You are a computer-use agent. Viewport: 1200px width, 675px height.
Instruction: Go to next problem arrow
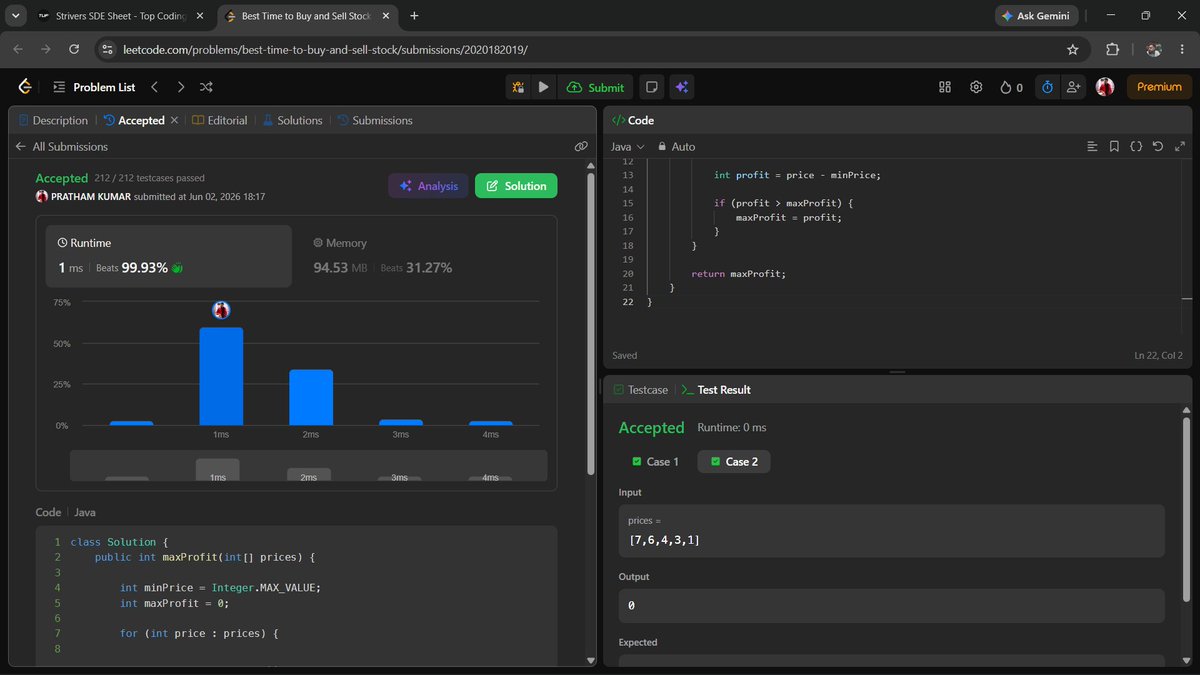[x=180, y=87]
